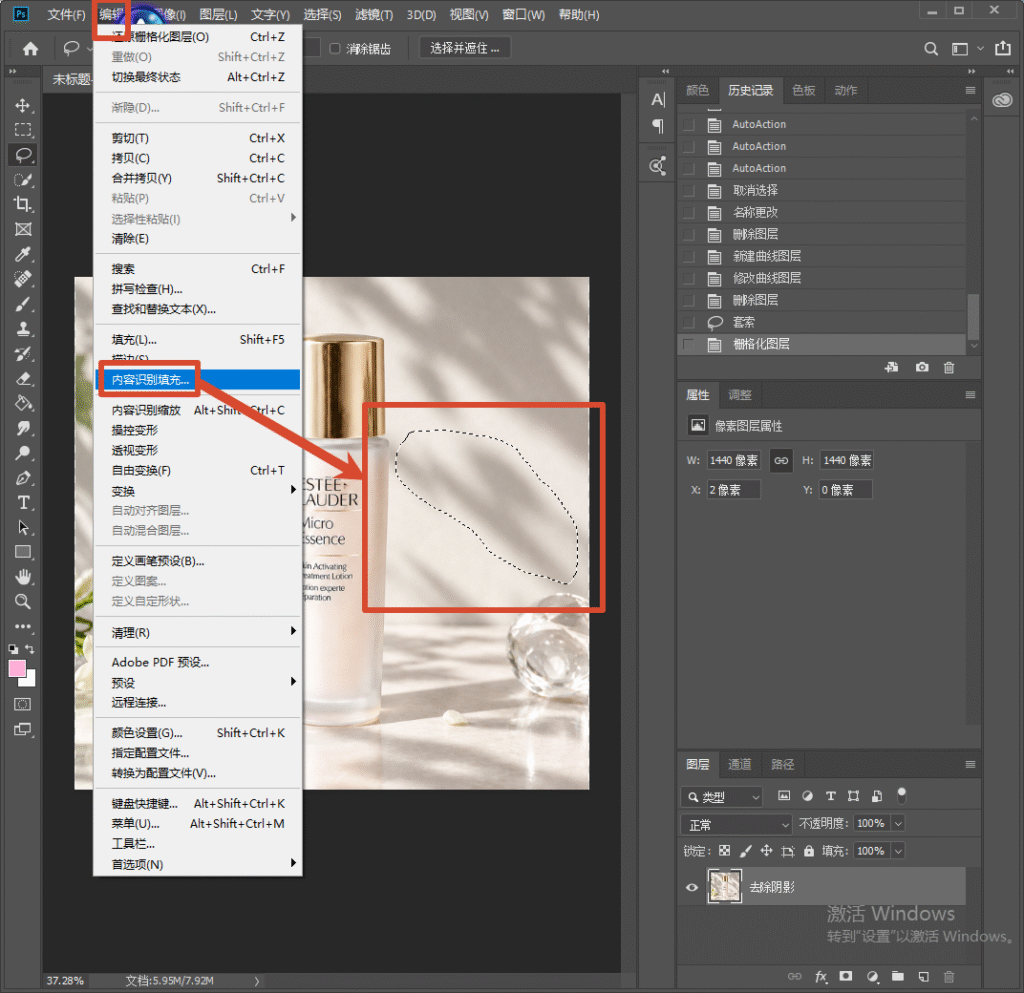Click the pink foreground color swatch
This screenshot has height=993, width=1024.
point(17,669)
